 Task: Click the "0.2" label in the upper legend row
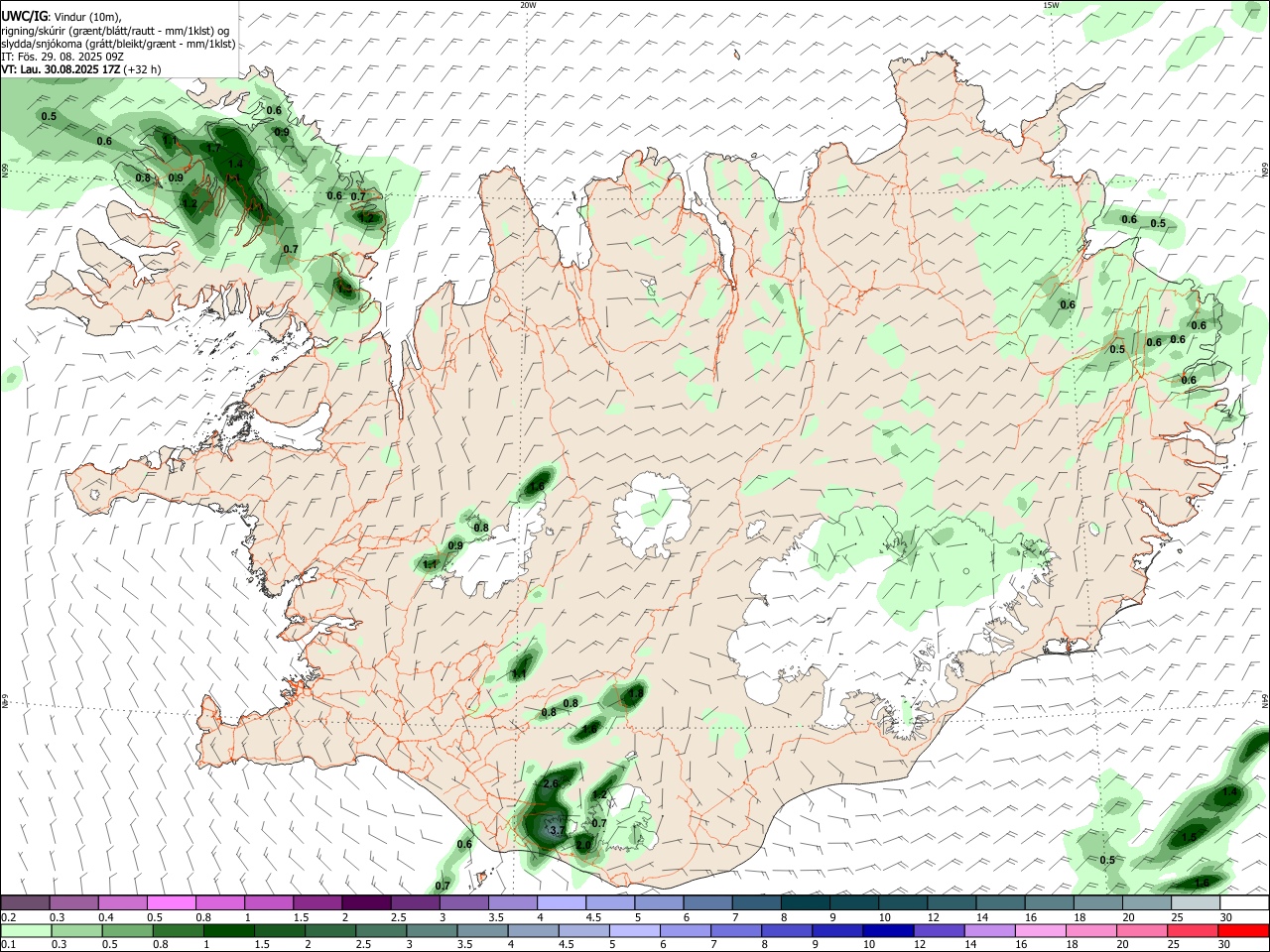coord(8,917)
